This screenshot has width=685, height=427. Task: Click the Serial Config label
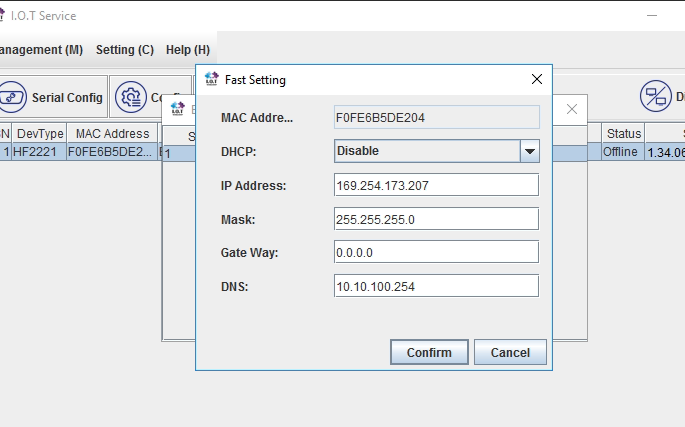(67, 97)
